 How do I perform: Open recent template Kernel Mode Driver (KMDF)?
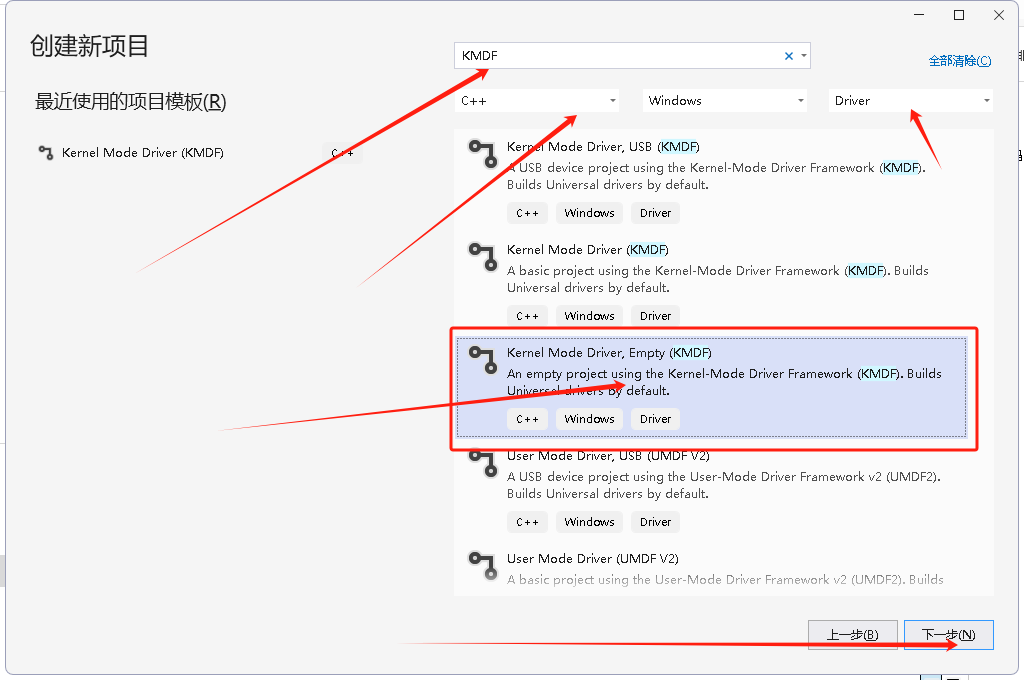coord(142,153)
